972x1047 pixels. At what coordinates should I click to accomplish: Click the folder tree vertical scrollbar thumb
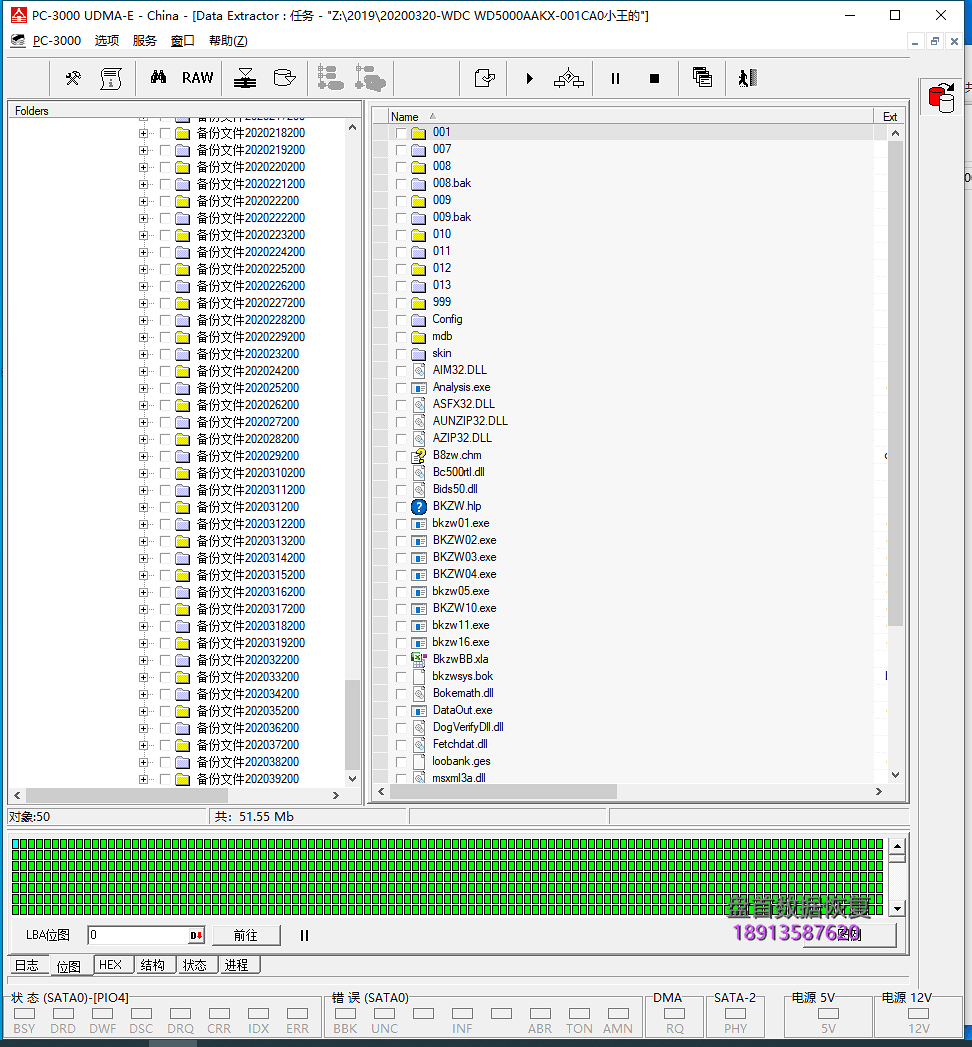(x=352, y=725)
